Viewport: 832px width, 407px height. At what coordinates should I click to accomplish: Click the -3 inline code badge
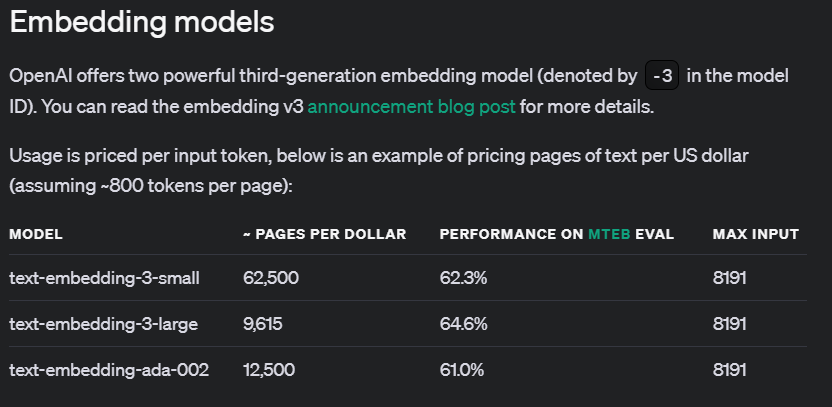(661, 76)
